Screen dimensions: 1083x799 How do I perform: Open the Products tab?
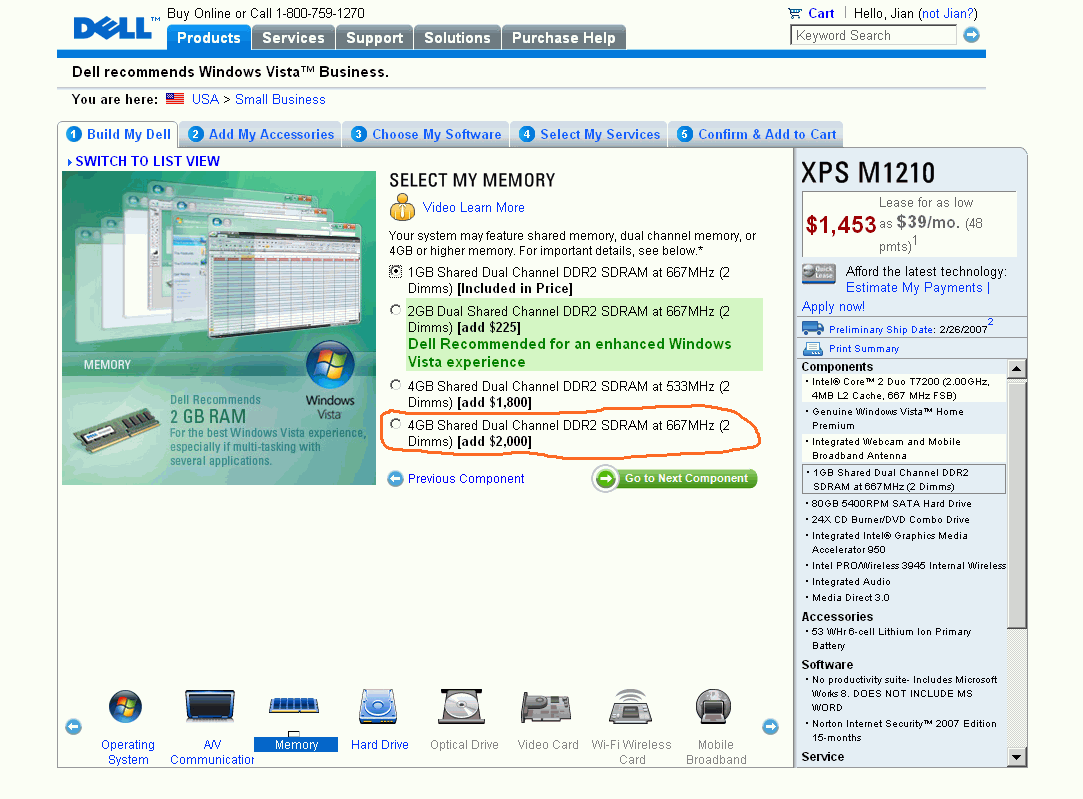[x=209, y=37]
